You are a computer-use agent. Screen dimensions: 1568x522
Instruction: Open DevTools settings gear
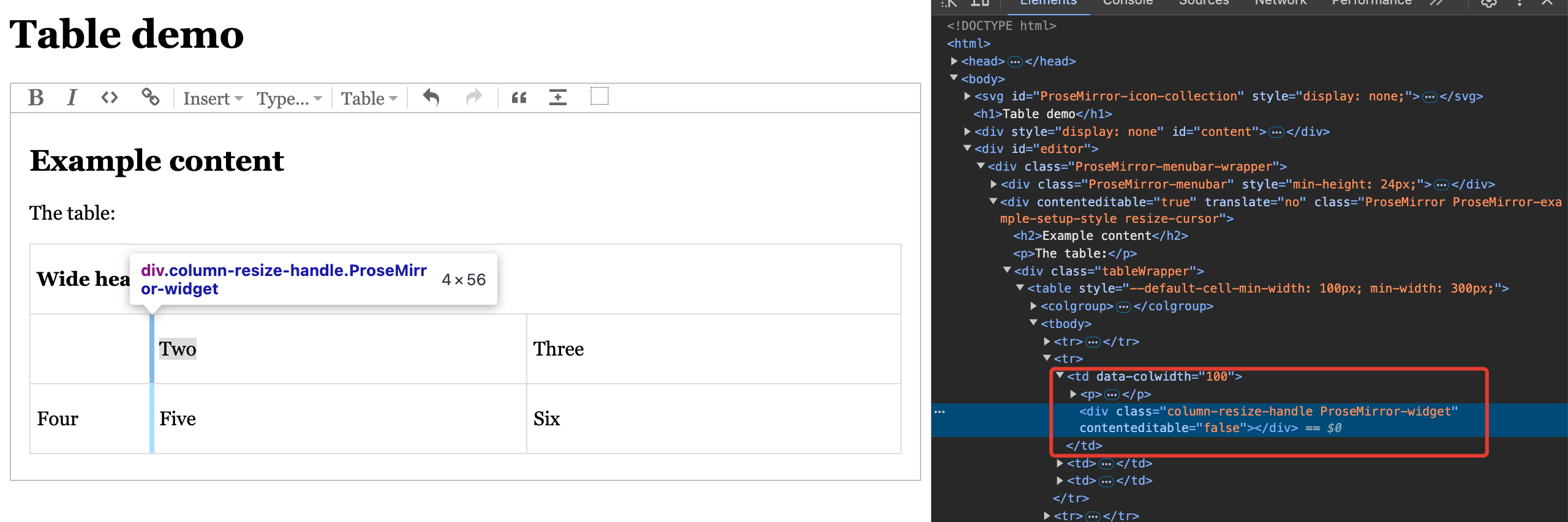[x=1489, y=3]
